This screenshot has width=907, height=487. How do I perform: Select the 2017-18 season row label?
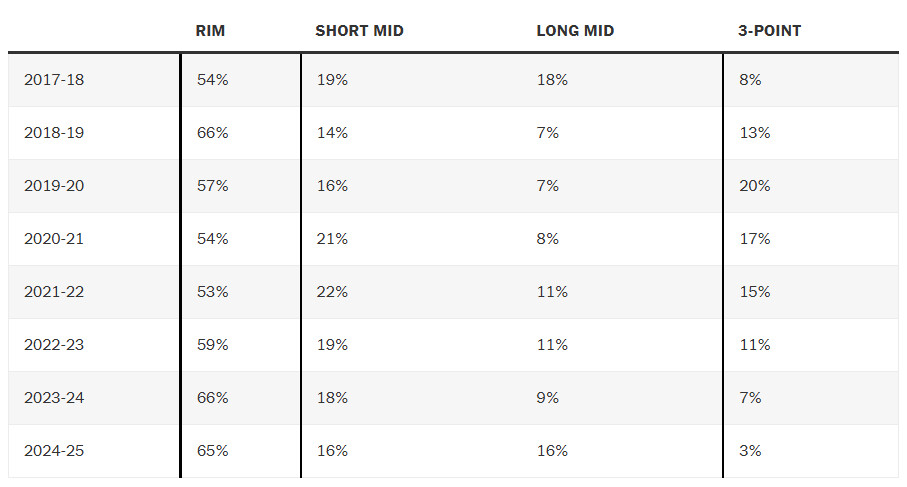pyautogui.click(x=54, y=80)
